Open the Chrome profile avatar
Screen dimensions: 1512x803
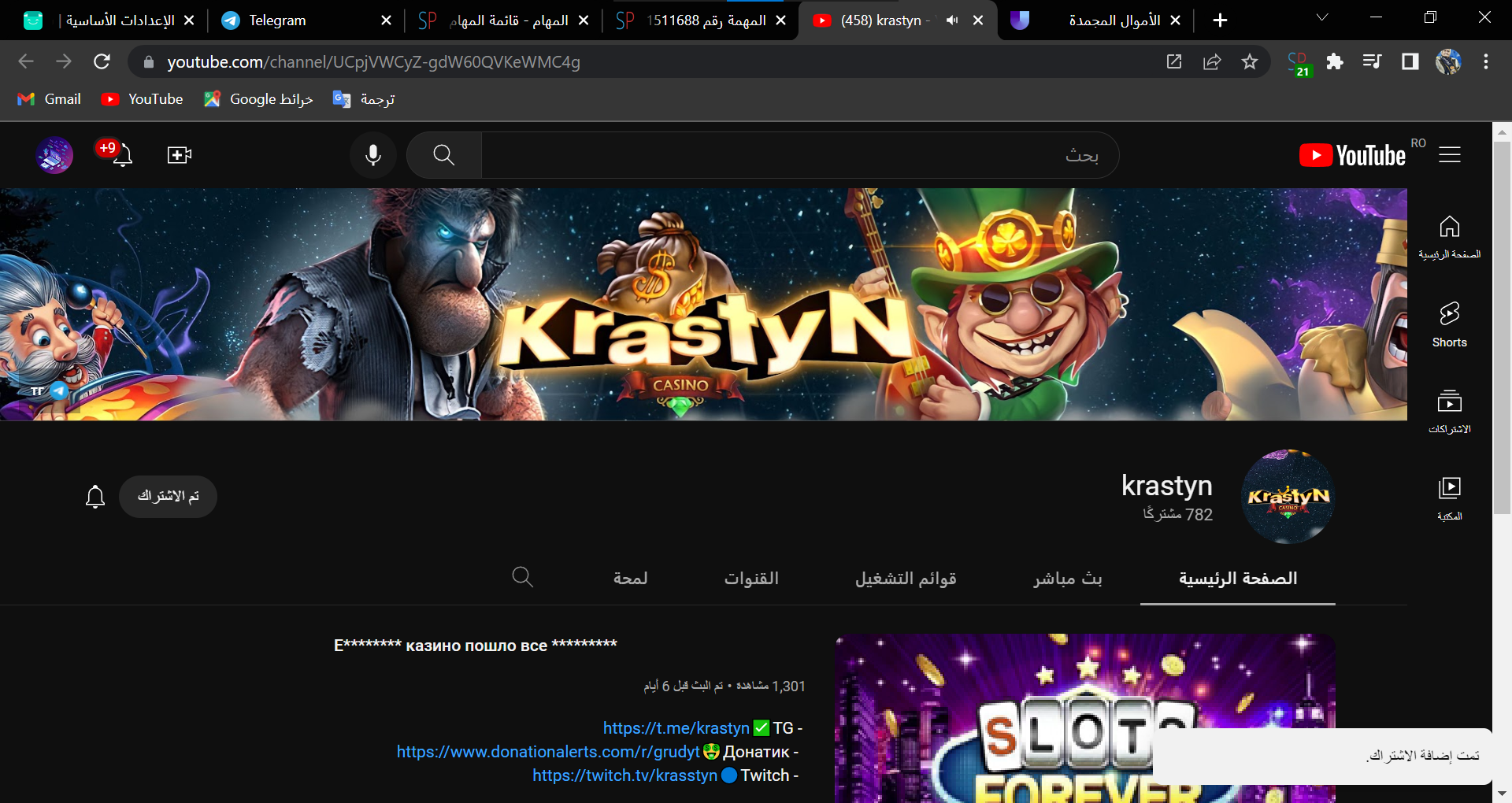click(1448, 61)
